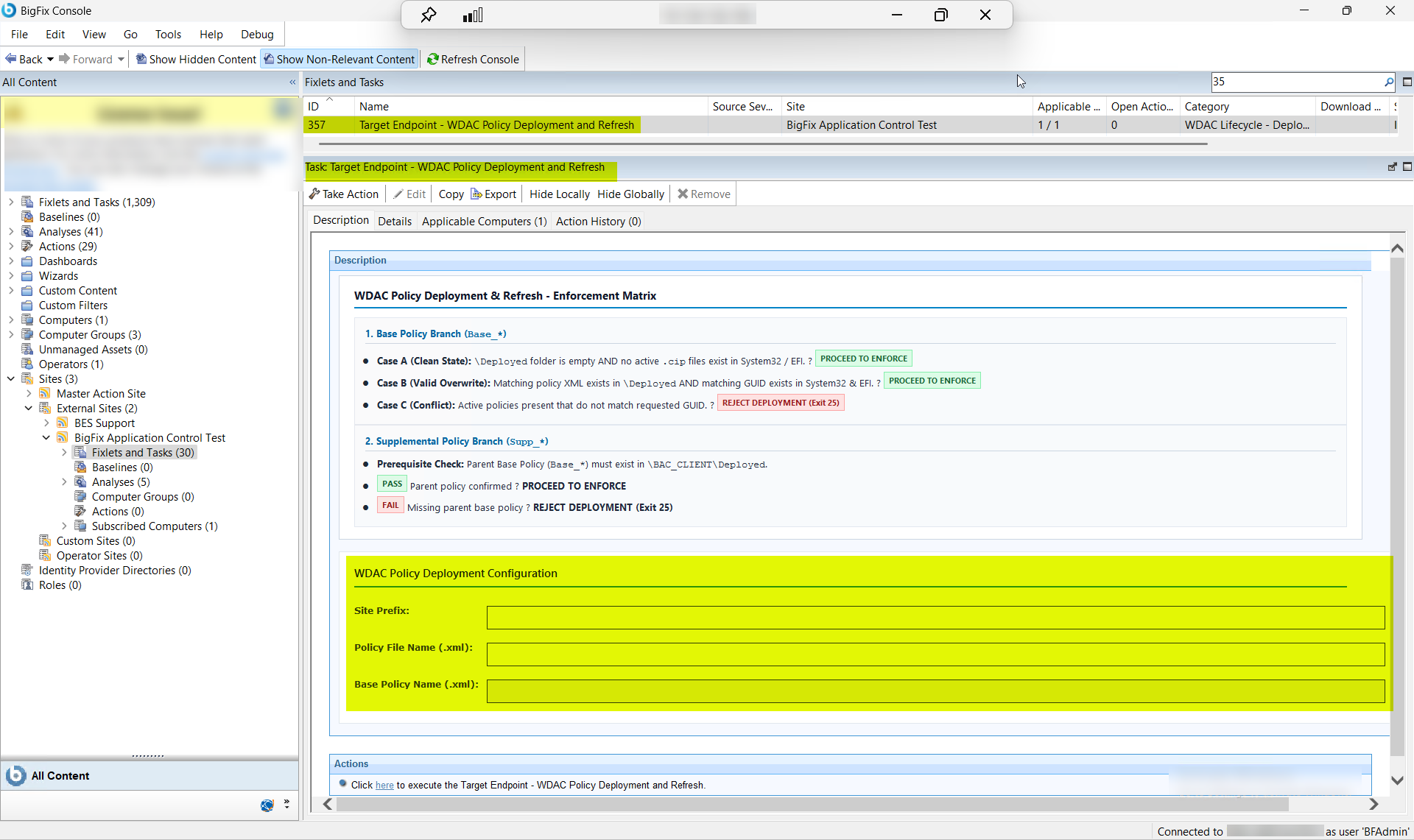Switch to Applicable Computers (1) tab

(484, 222)
